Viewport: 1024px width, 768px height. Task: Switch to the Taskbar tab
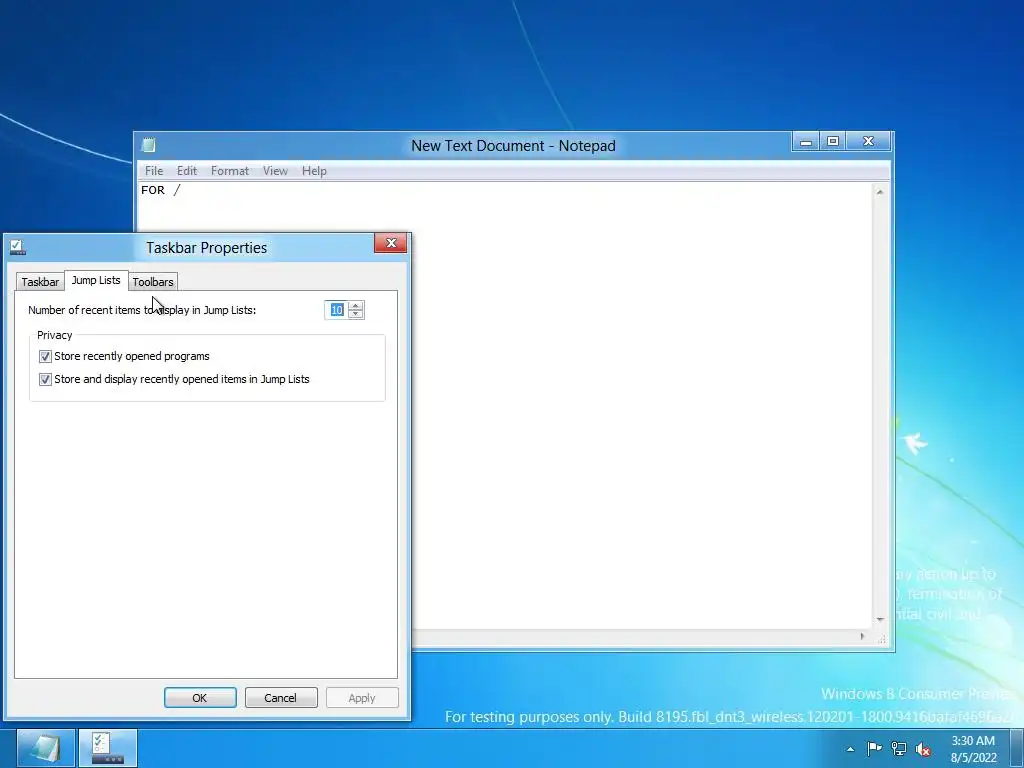pos(40,281)
